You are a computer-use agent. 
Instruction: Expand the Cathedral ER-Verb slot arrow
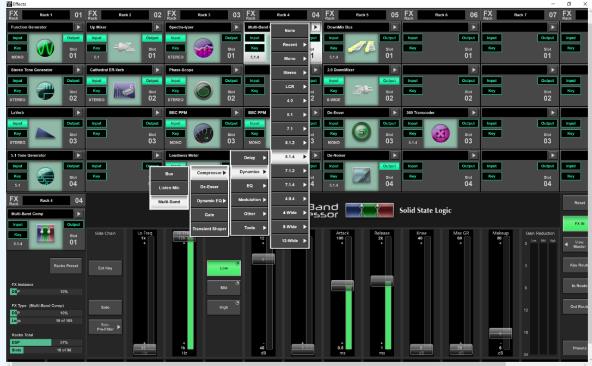pos(157,70)
